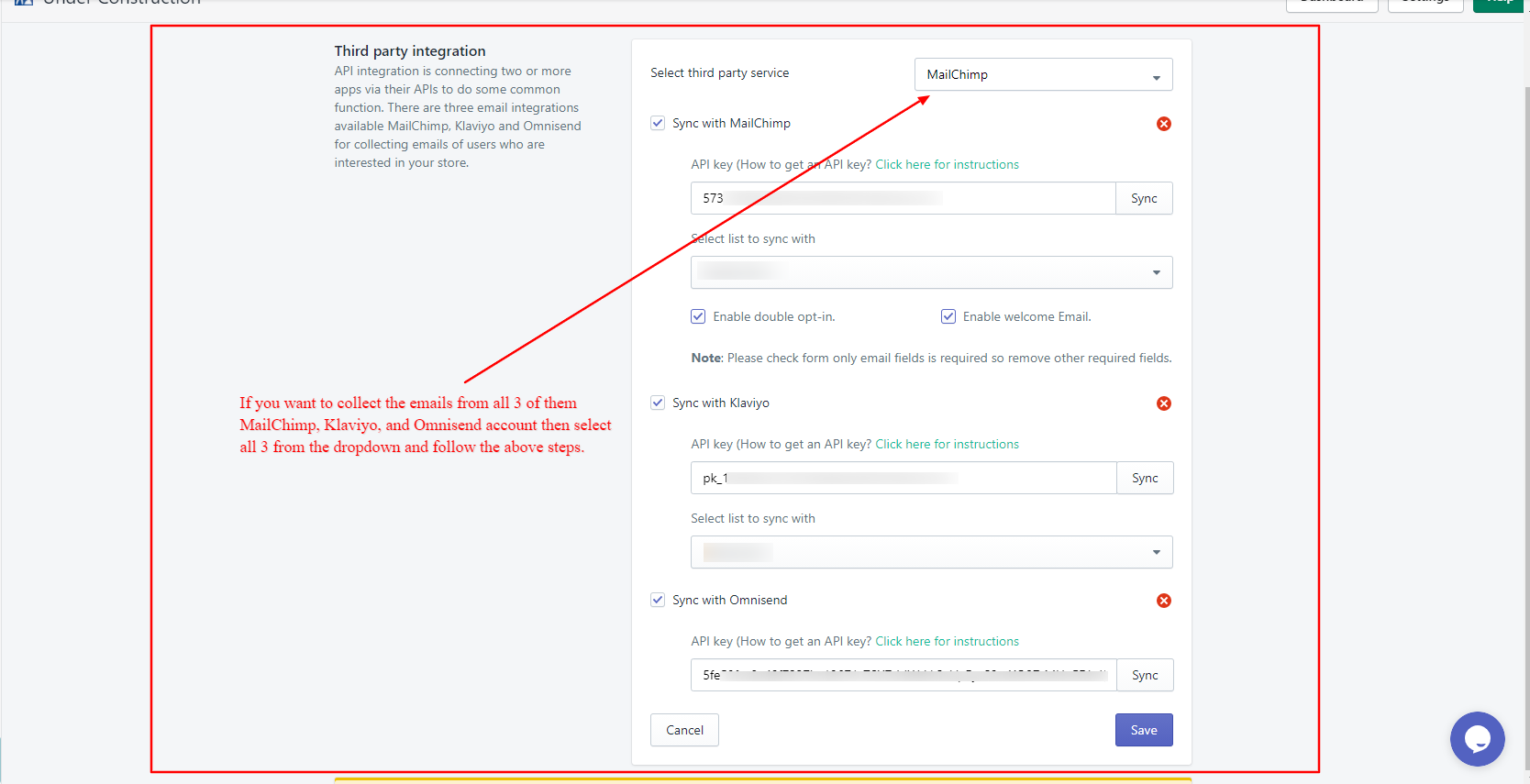Open the third party service dropdown showing MailChimp
Screen dimensions: 1530x784
point(1044,74)
